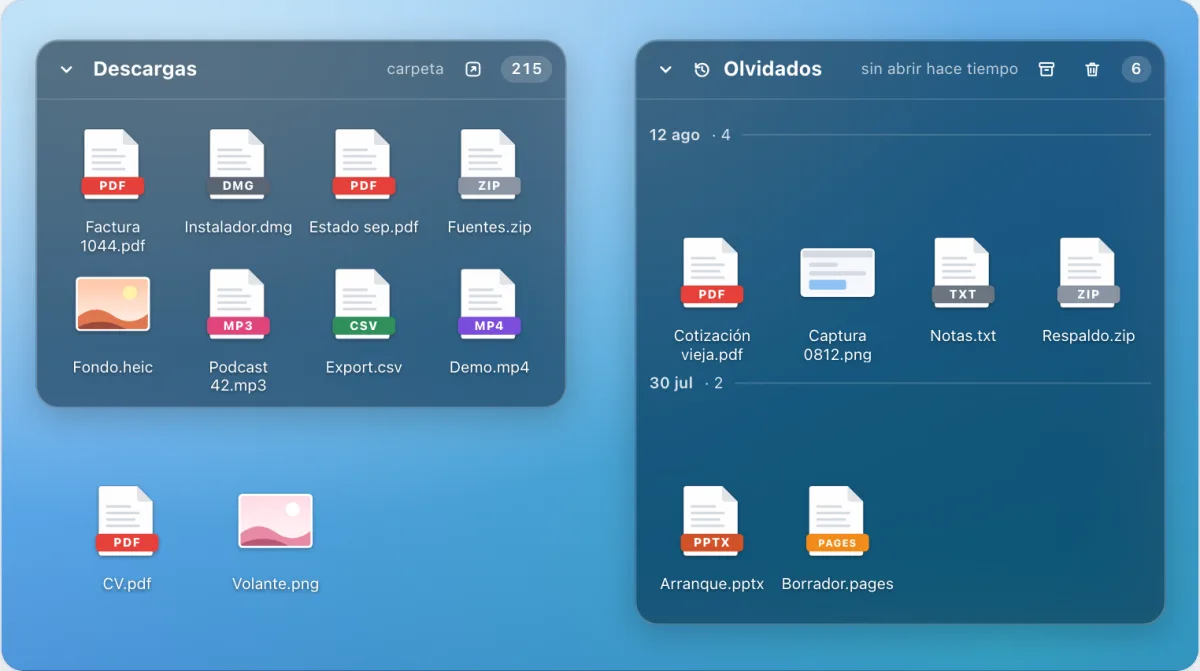The height and width of the screenshot is (671, 1200).
Task: Select the Demo.mp4 file icon
Action: 489,305
